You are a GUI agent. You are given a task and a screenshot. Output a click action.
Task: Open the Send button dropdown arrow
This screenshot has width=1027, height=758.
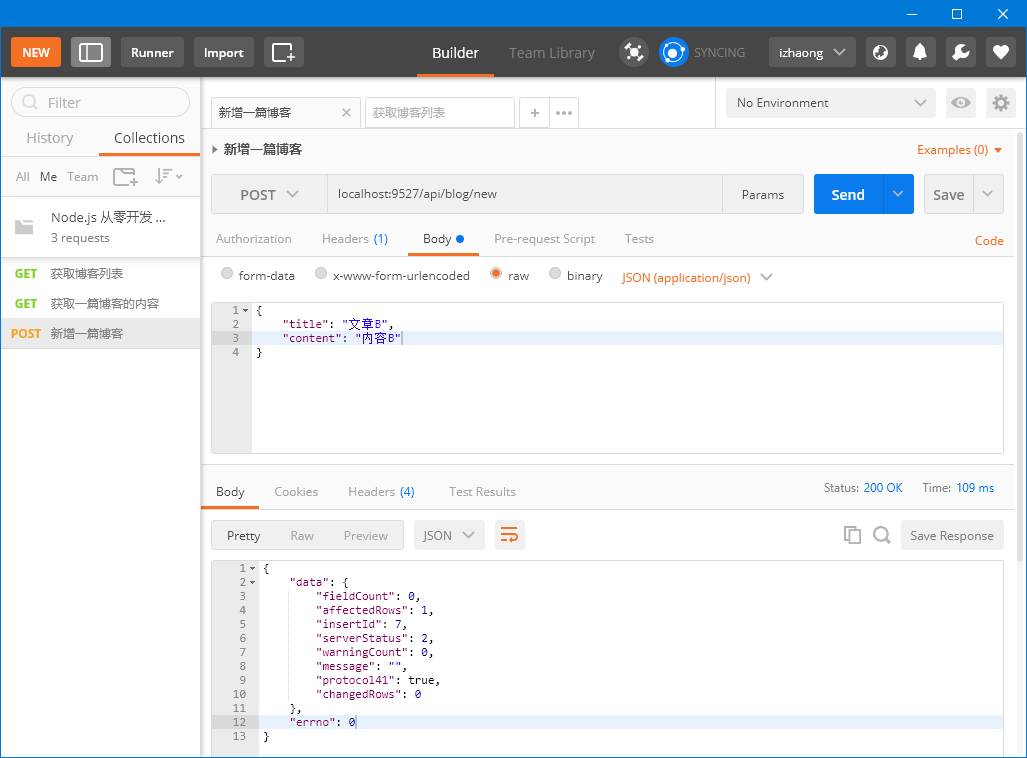click(x=898, y=194)
